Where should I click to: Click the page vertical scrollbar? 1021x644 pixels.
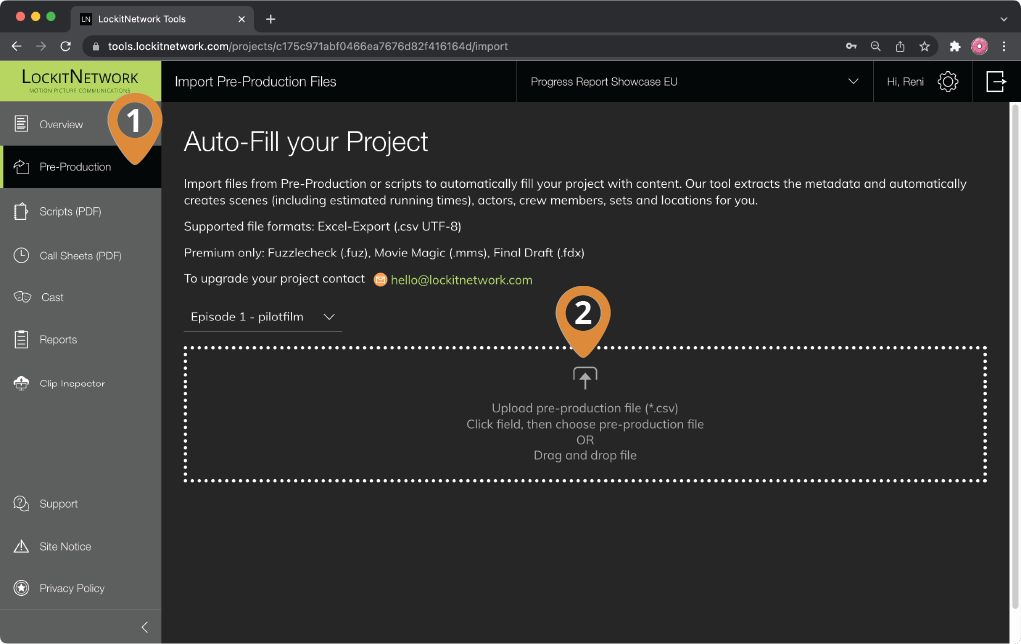tap(1014, 357)
